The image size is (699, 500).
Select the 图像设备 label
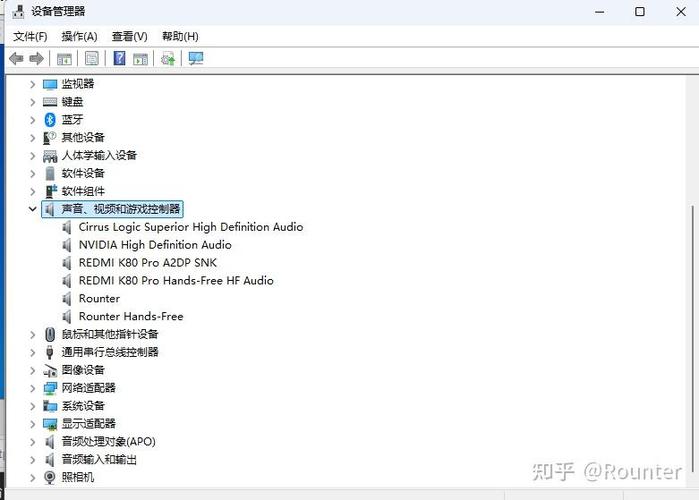click(x=83, y=370)
